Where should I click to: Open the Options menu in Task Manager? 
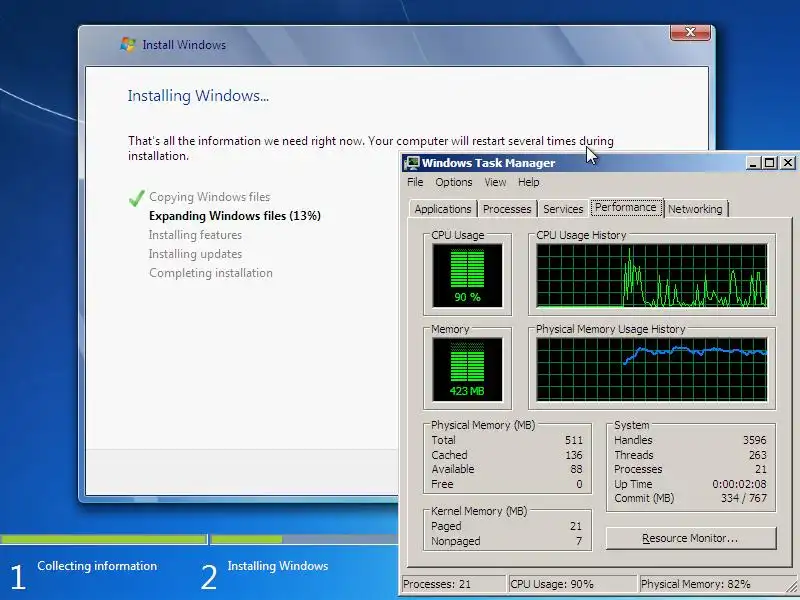click(454, 182)
